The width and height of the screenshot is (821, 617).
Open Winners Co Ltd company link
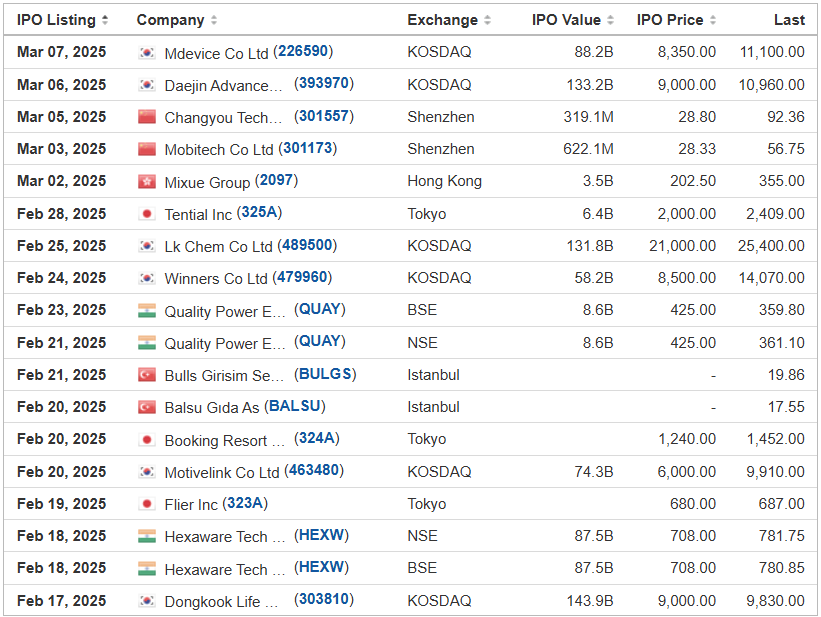[216, 279]
